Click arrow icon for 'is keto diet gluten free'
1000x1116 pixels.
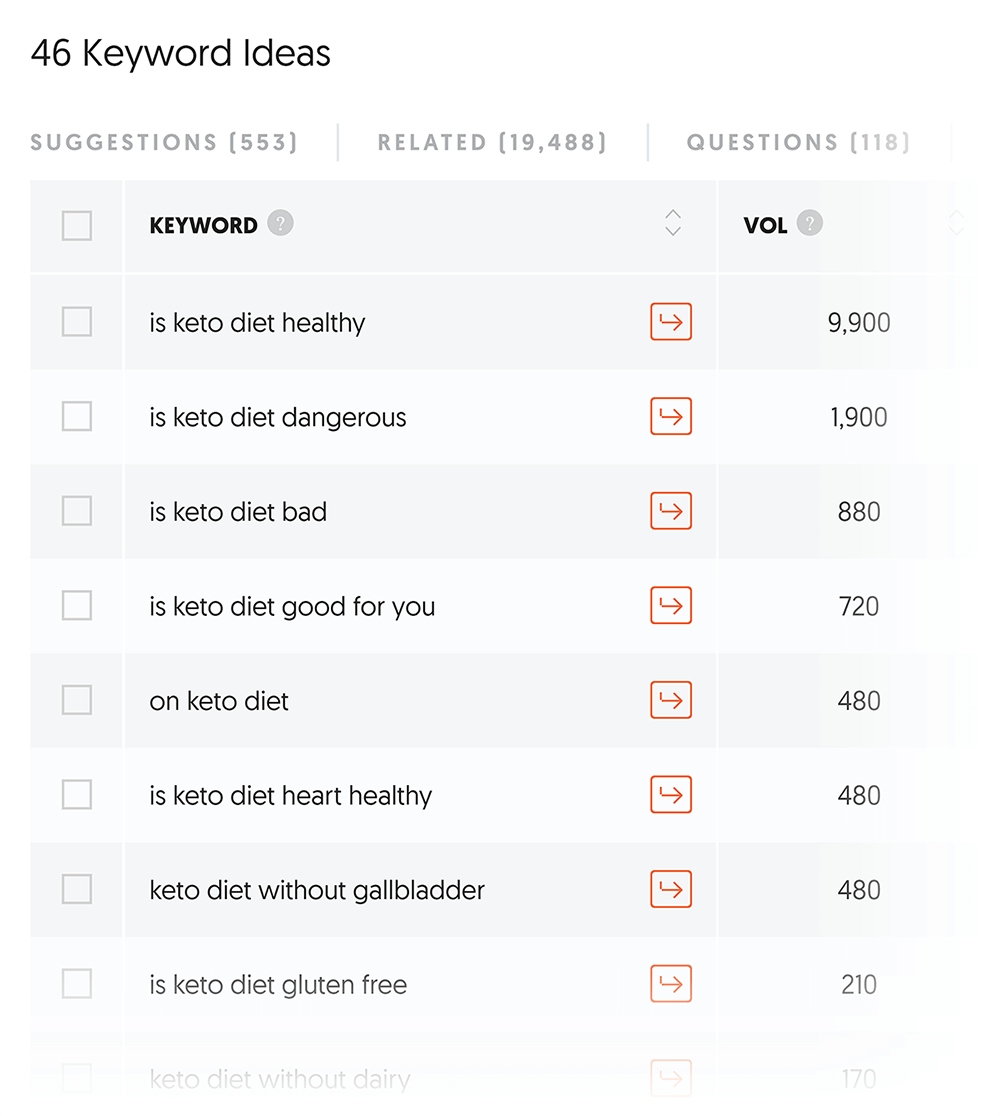coord(671,983)
